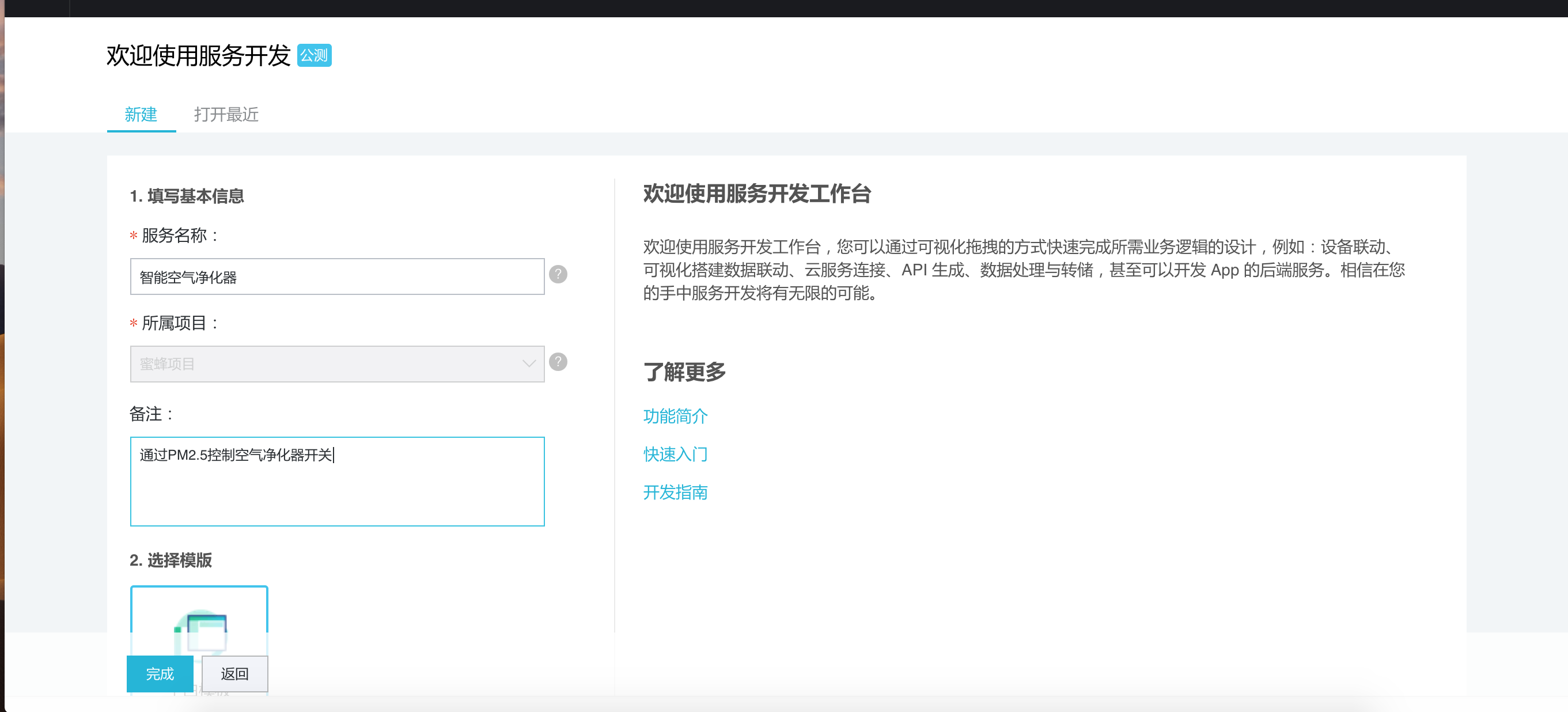Image resolution: width=1568 pixels, height=712 pixels.
Task: Open the 开发指南 link
Action: click(675, 493)
